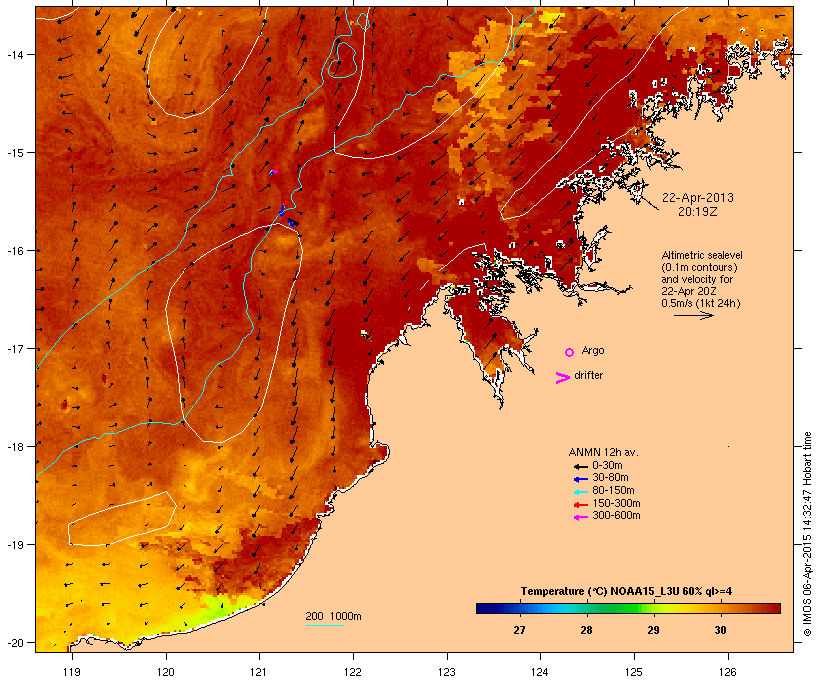The height and width of the screenshot is (680, 820).
Task: Click the colorbar value 29
Action: click(653, 630)
